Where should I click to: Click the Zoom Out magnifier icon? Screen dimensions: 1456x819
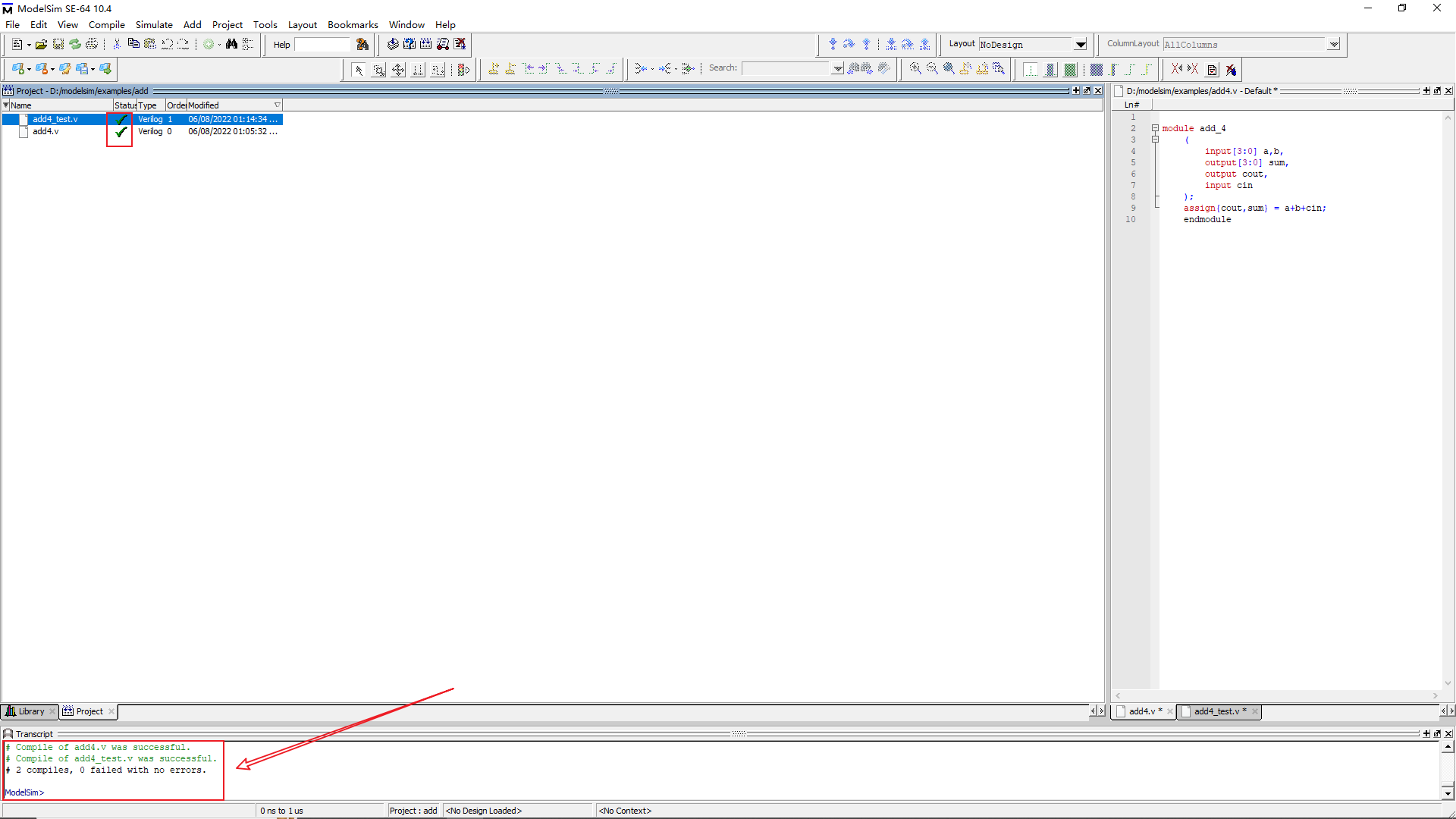pos(932,69)
